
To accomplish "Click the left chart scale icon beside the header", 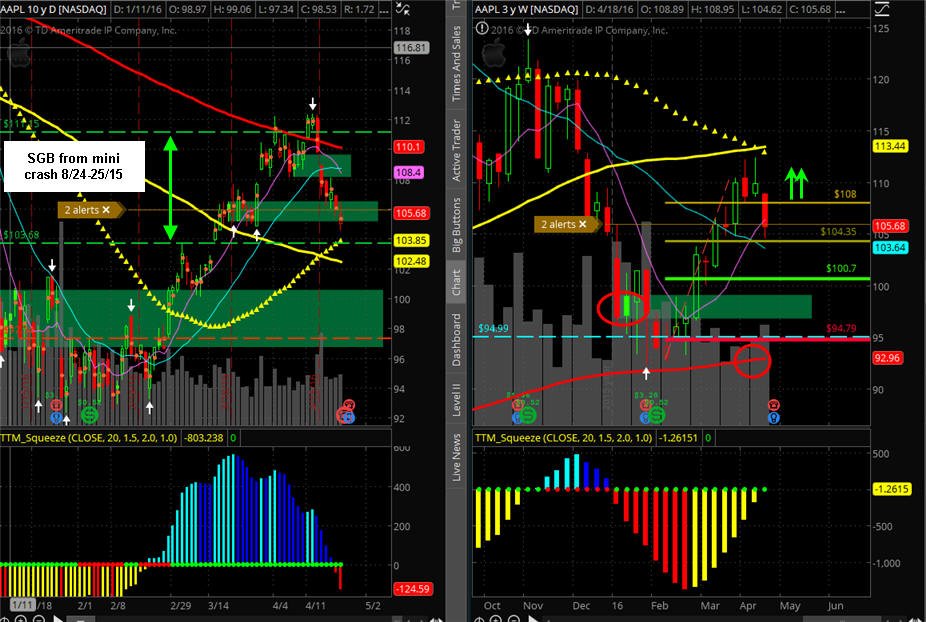I will pos(403,9).
